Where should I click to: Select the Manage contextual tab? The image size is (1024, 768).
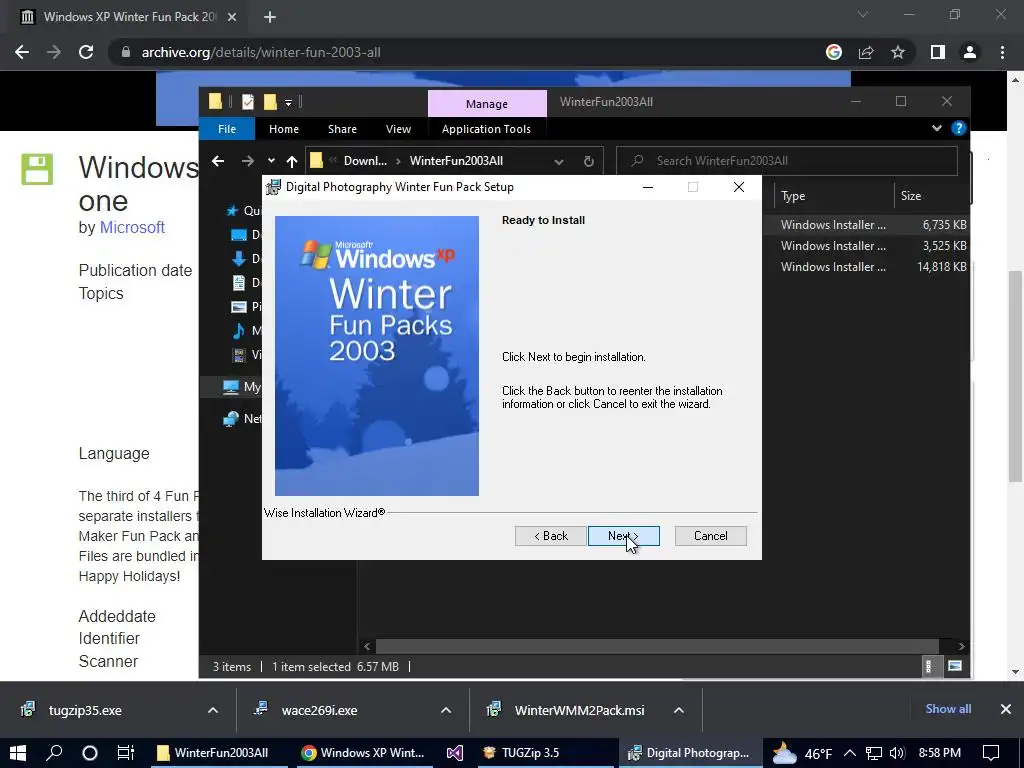click(487, 103)
